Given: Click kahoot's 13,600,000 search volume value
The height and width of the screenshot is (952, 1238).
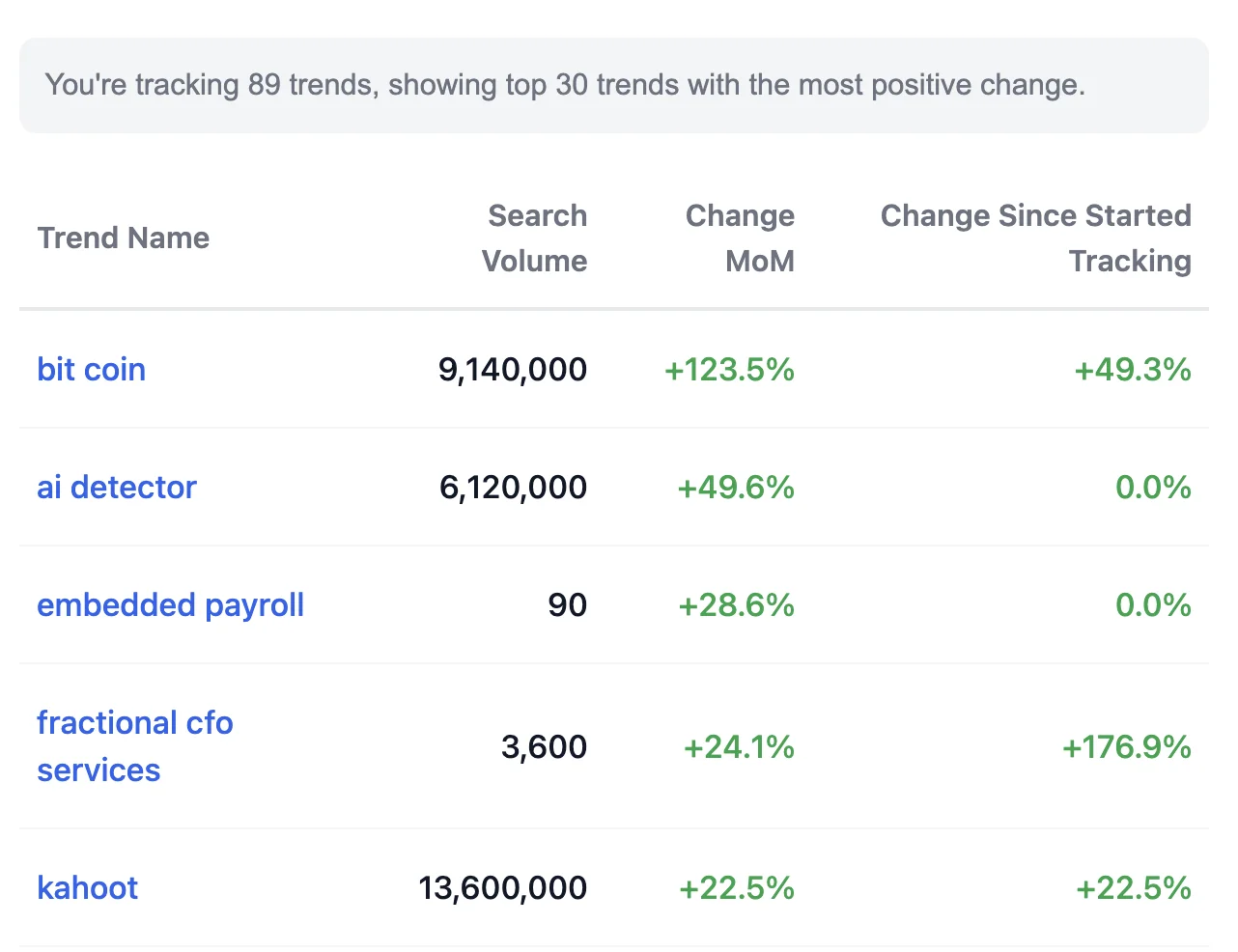Looking at the screenshot, I should 500,887.
